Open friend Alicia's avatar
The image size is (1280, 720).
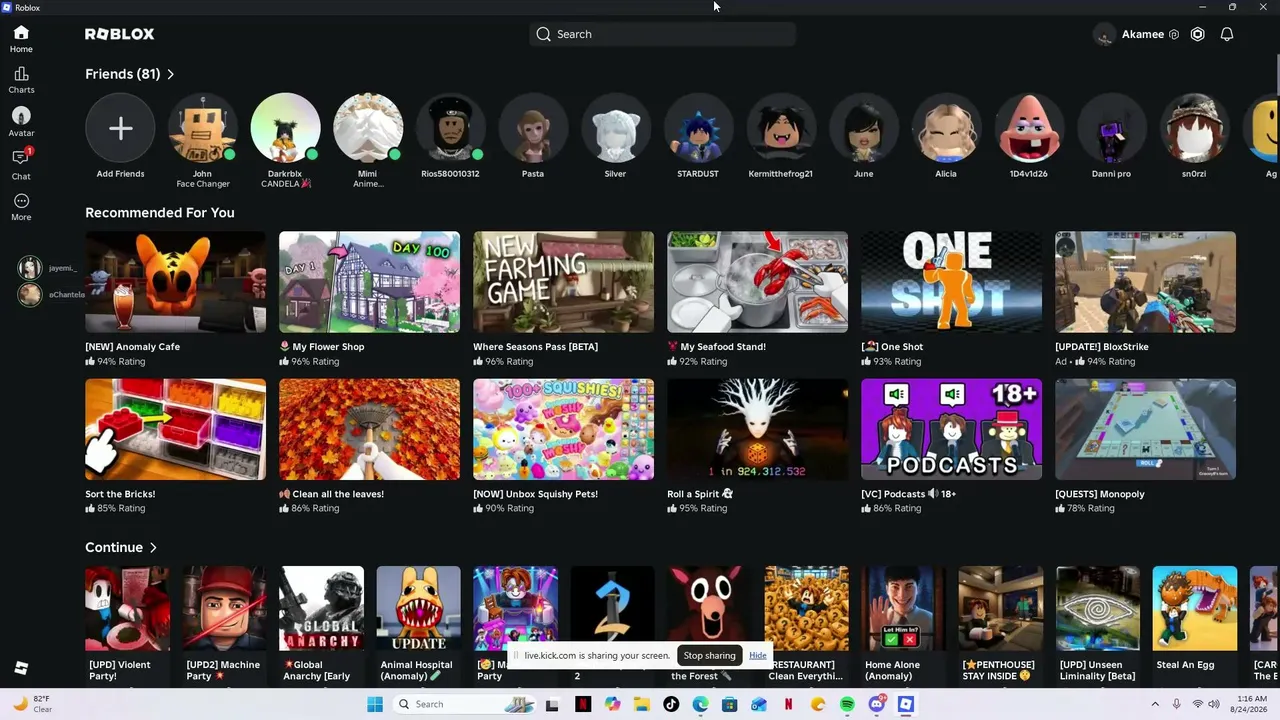click(x=946, y=128)
